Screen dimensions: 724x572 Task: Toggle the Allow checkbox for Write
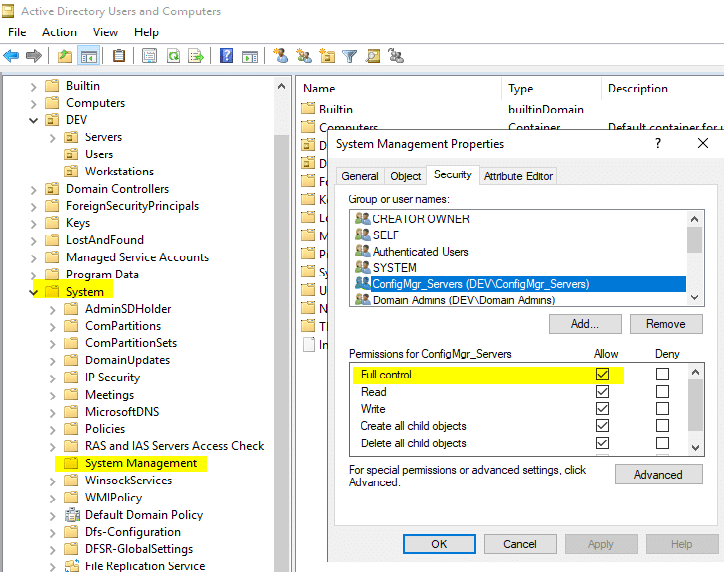(602, 409)
